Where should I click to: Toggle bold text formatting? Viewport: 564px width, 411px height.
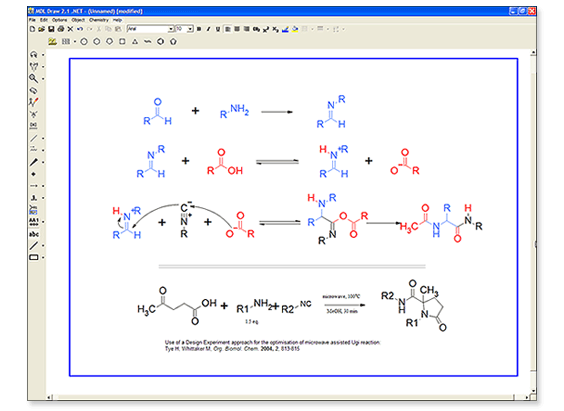click(x=199, y=29)
